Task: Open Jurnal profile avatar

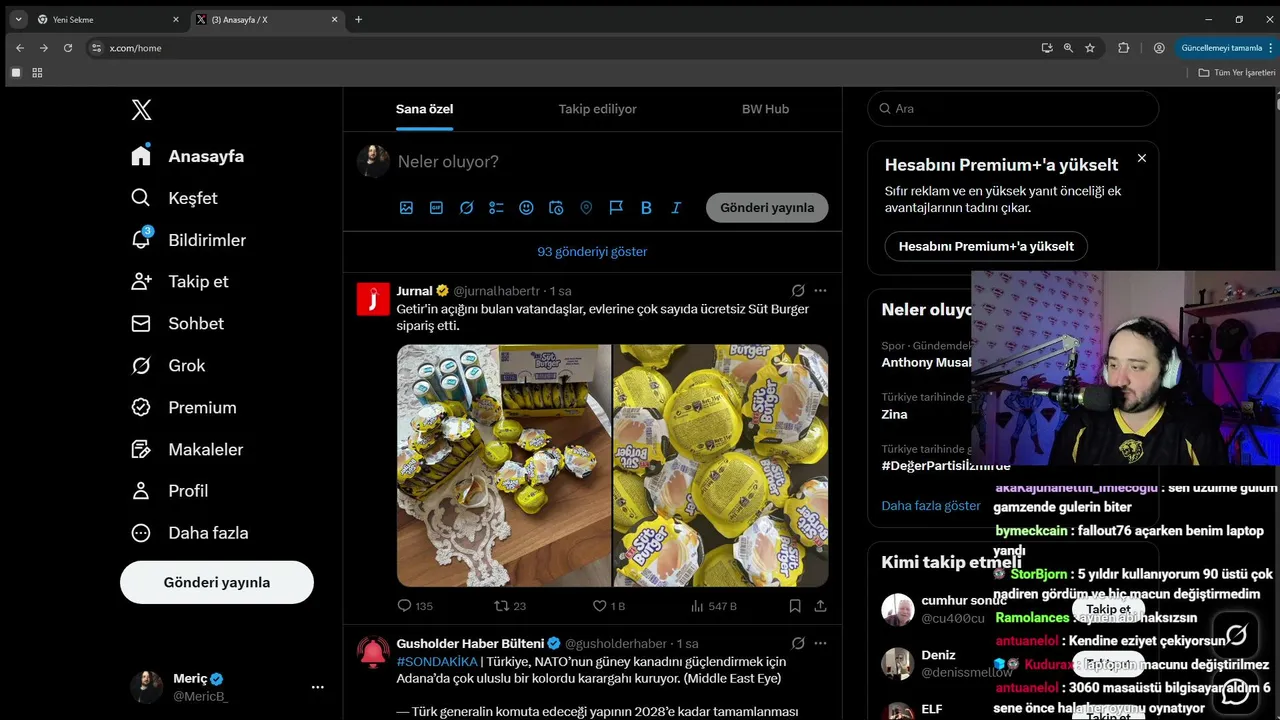Action: tap(373, 299)
